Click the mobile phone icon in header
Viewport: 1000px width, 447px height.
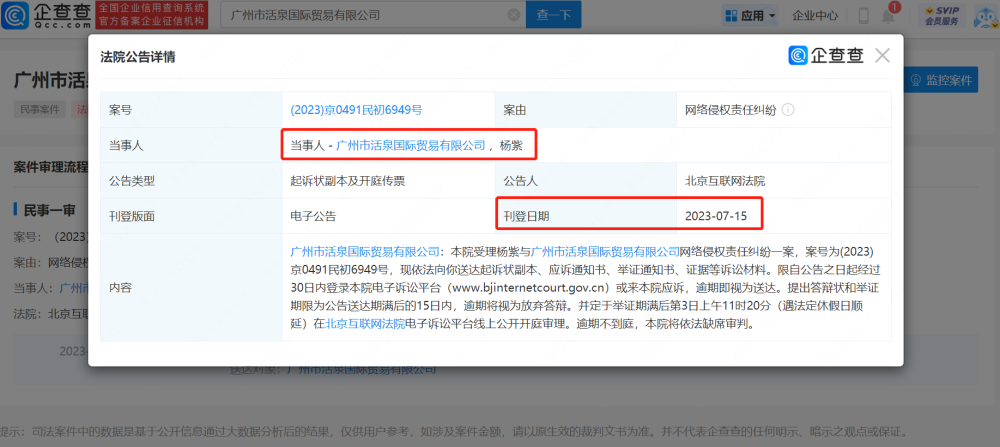864,15
